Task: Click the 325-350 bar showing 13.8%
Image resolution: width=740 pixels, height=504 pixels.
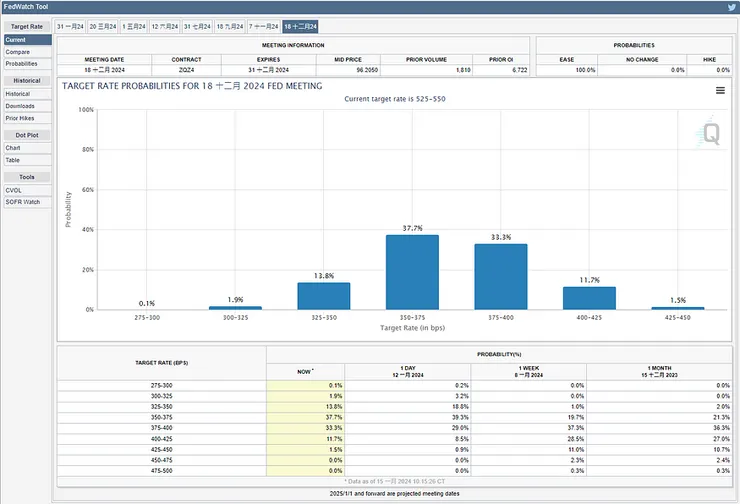Action: click(323, 296)
